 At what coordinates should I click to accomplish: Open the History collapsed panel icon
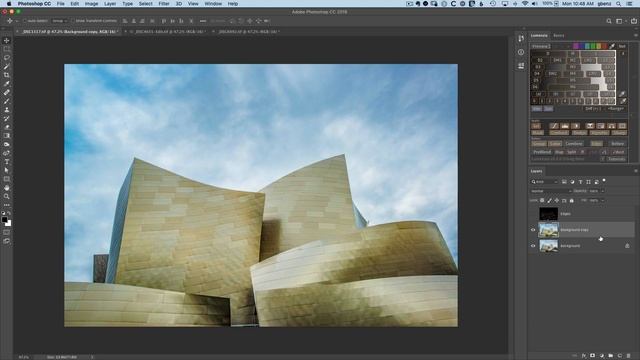click(521, 38)
